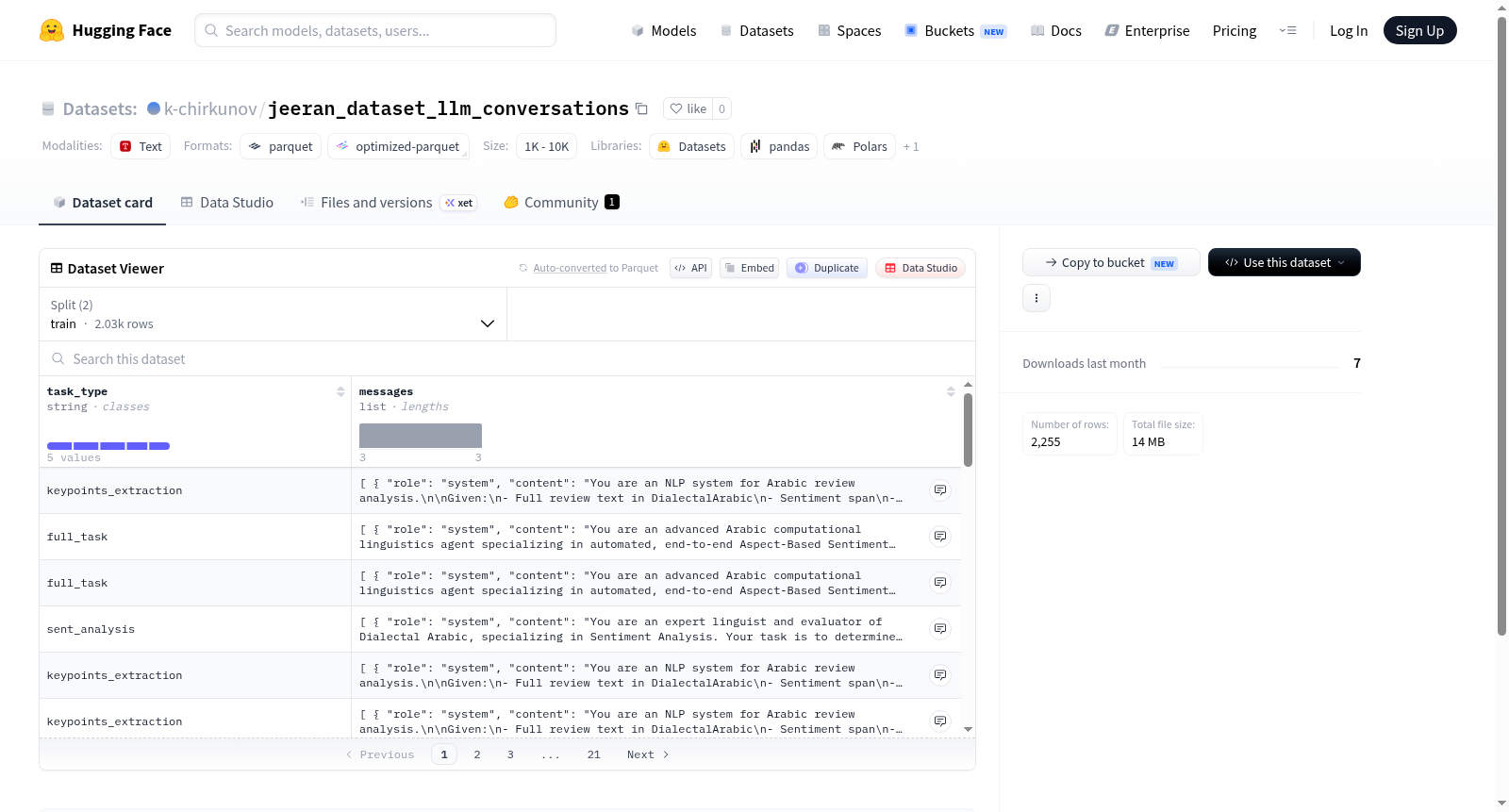
Task: Click the API button in viewer
Action: pos(690,268)
